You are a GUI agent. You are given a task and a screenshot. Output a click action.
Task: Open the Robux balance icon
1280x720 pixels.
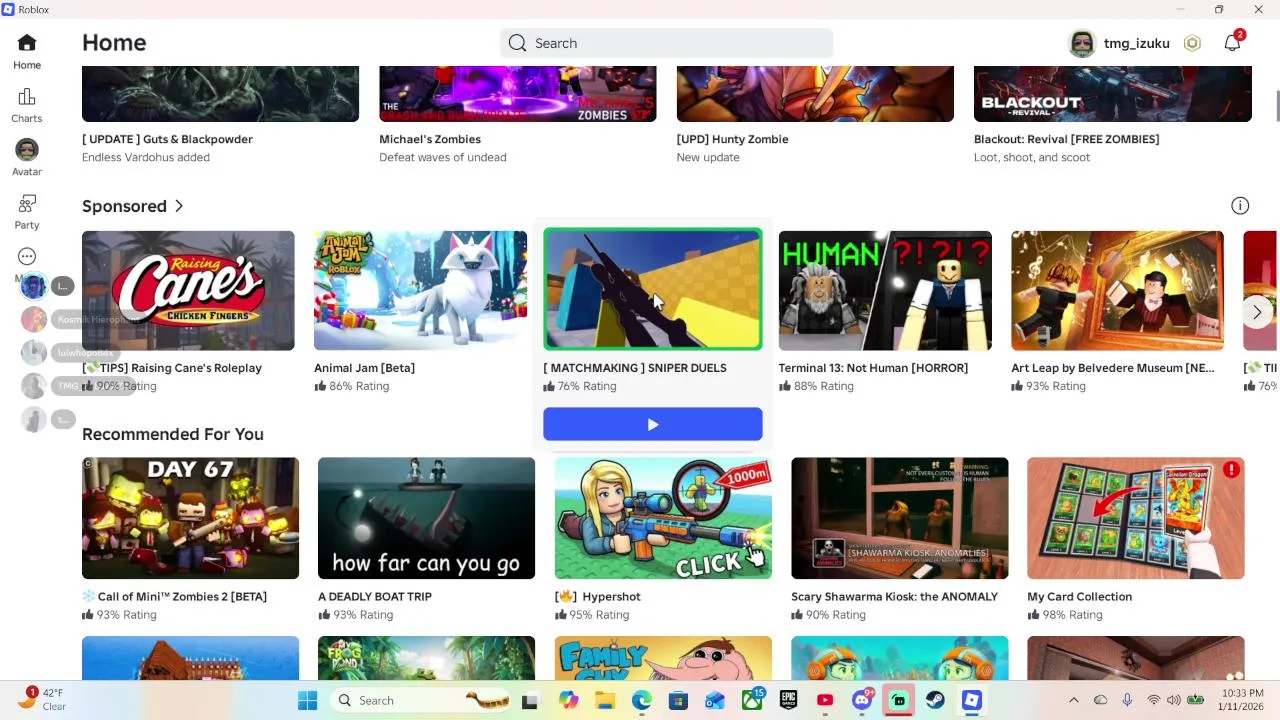coord(1192,43)
